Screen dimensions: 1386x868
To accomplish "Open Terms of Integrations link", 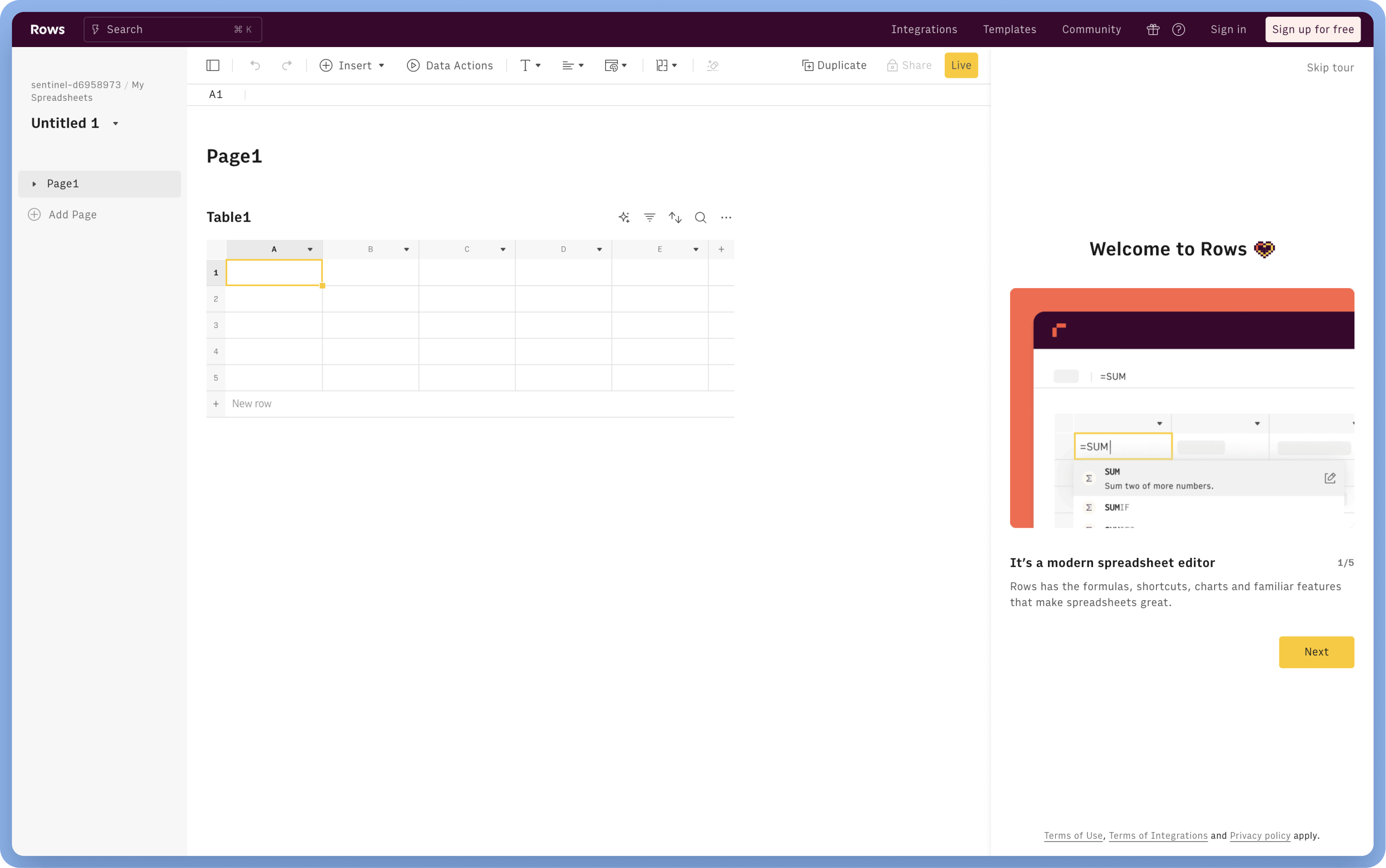I will click(x=1157, y=835).
